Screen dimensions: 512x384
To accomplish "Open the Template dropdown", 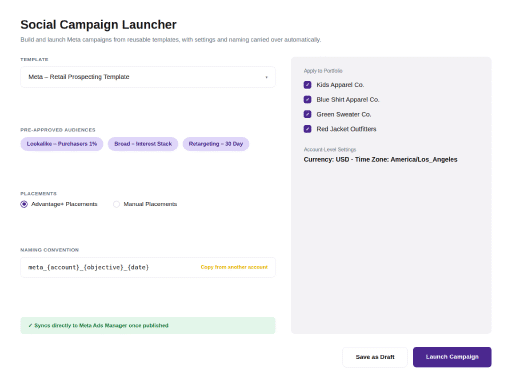I will pyautogui.click(x=148, y=77).
